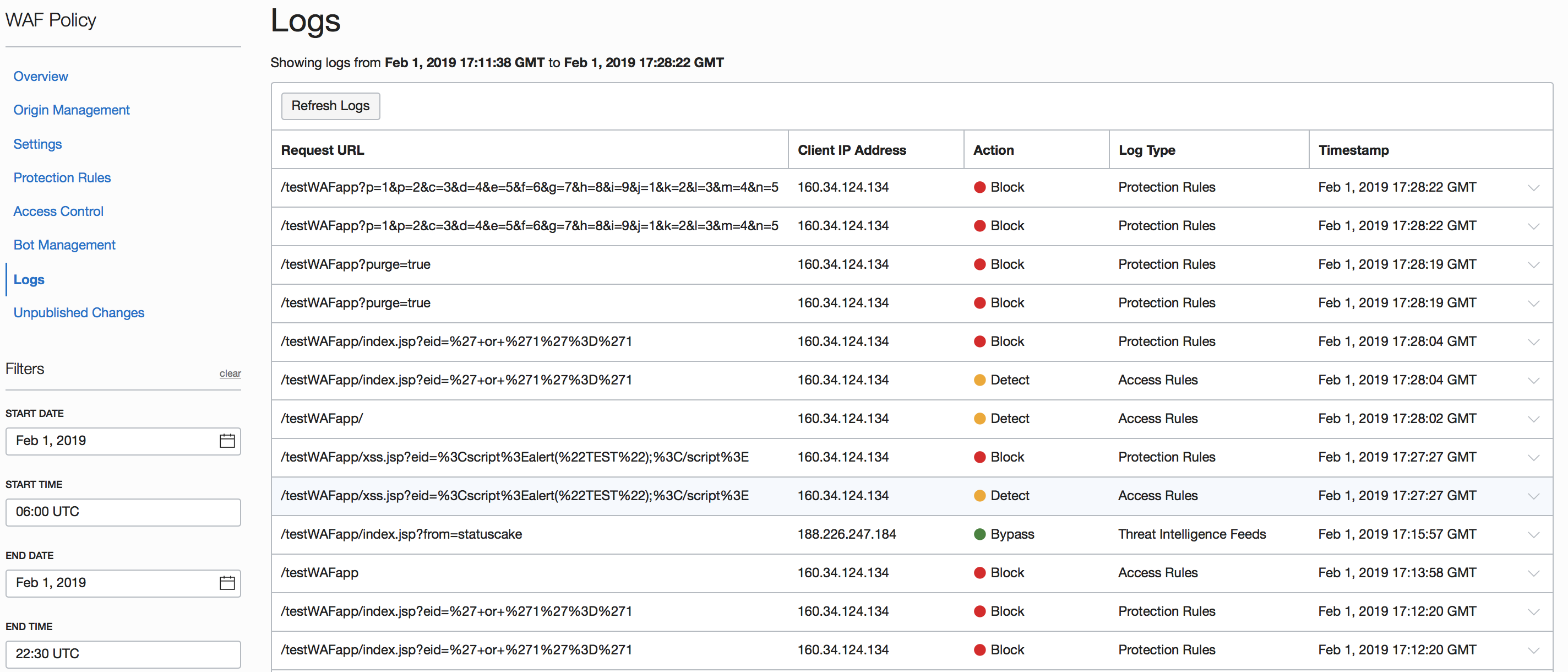The width and height of the screenshot is (1568, 672).
Task: Click the Refresh Logs button
Action: coord(330,106)
